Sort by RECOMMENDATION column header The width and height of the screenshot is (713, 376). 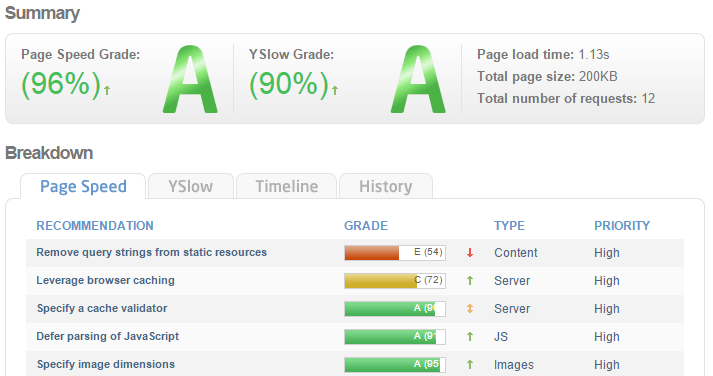click(x=95, y=226)
